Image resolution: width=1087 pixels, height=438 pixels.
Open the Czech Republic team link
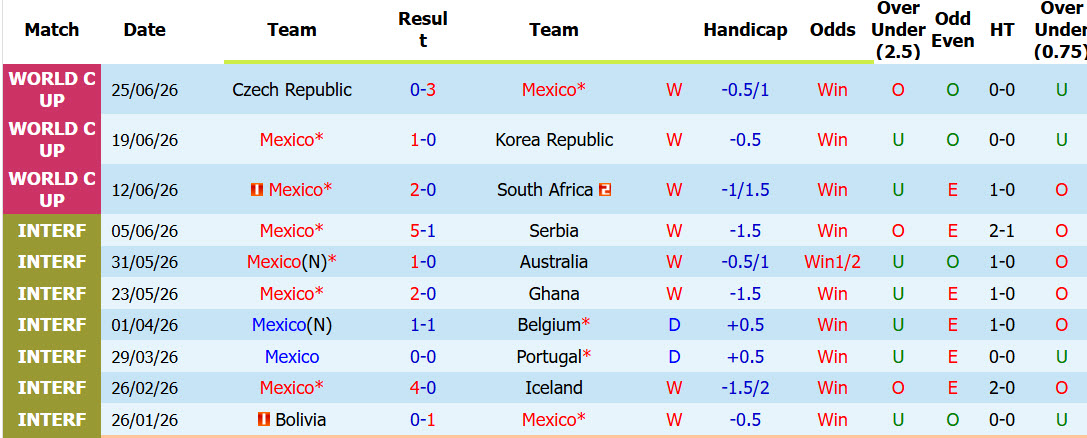(292, 89)
